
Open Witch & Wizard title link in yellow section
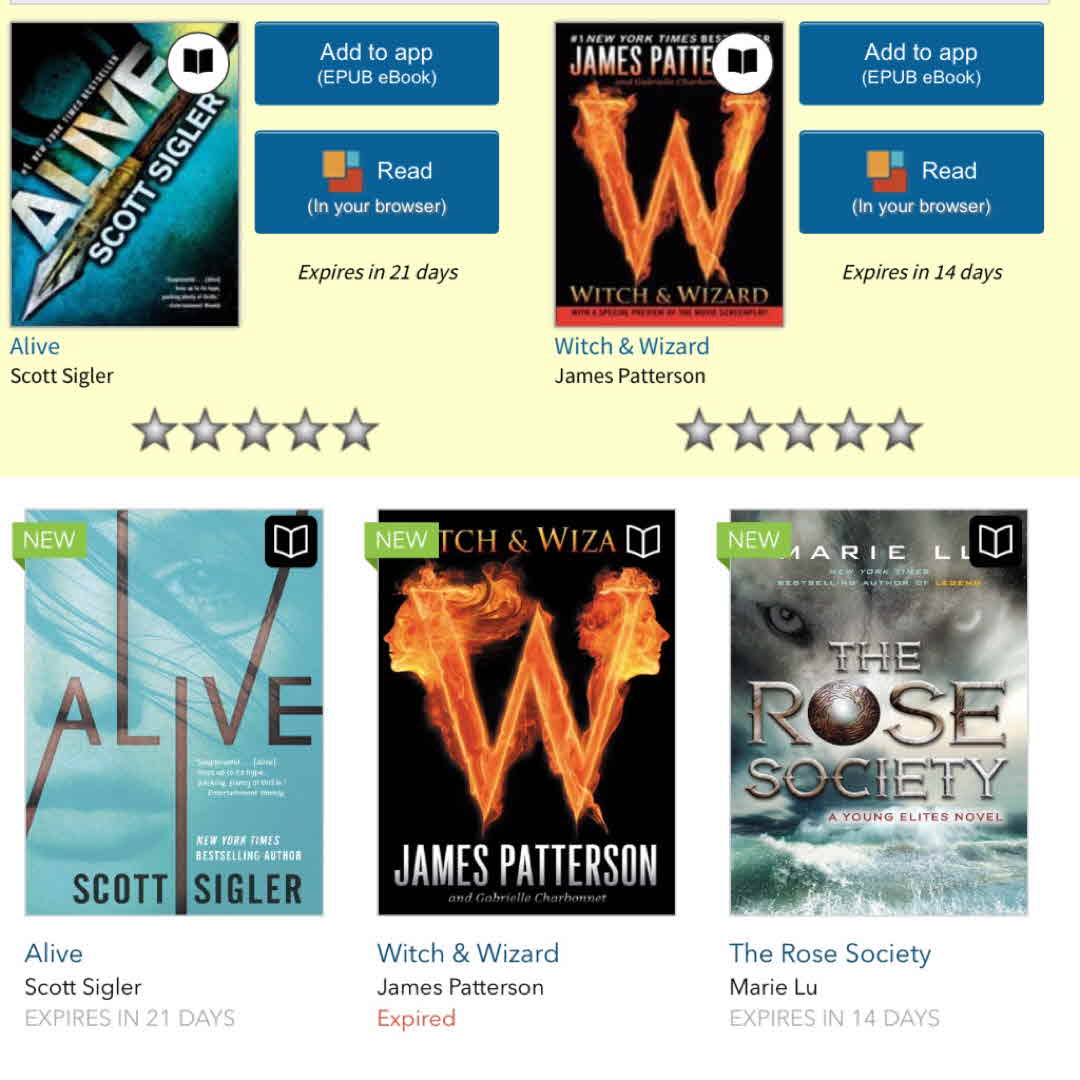632,346
